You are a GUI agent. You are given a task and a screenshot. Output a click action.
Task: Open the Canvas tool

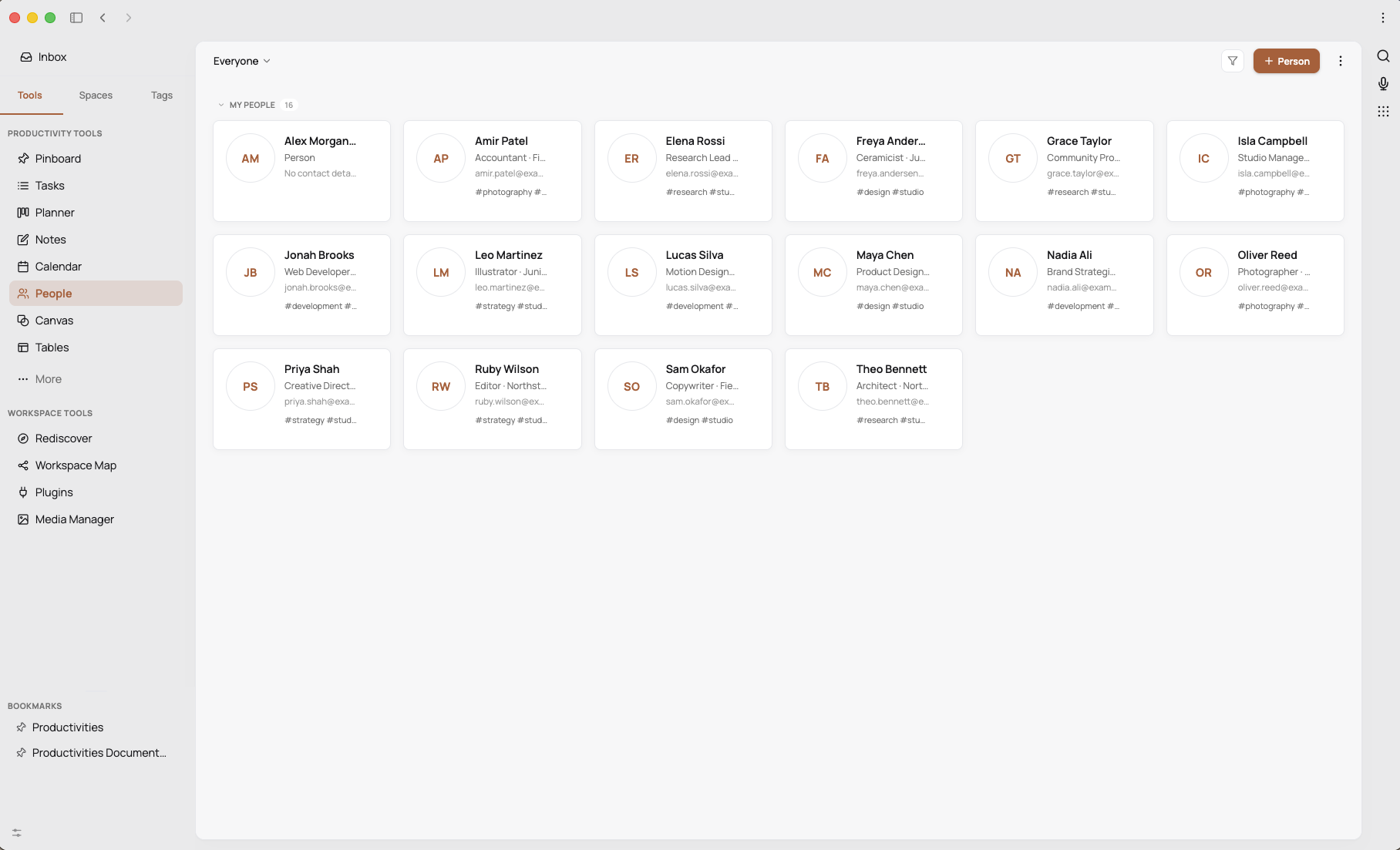(96, 321)
